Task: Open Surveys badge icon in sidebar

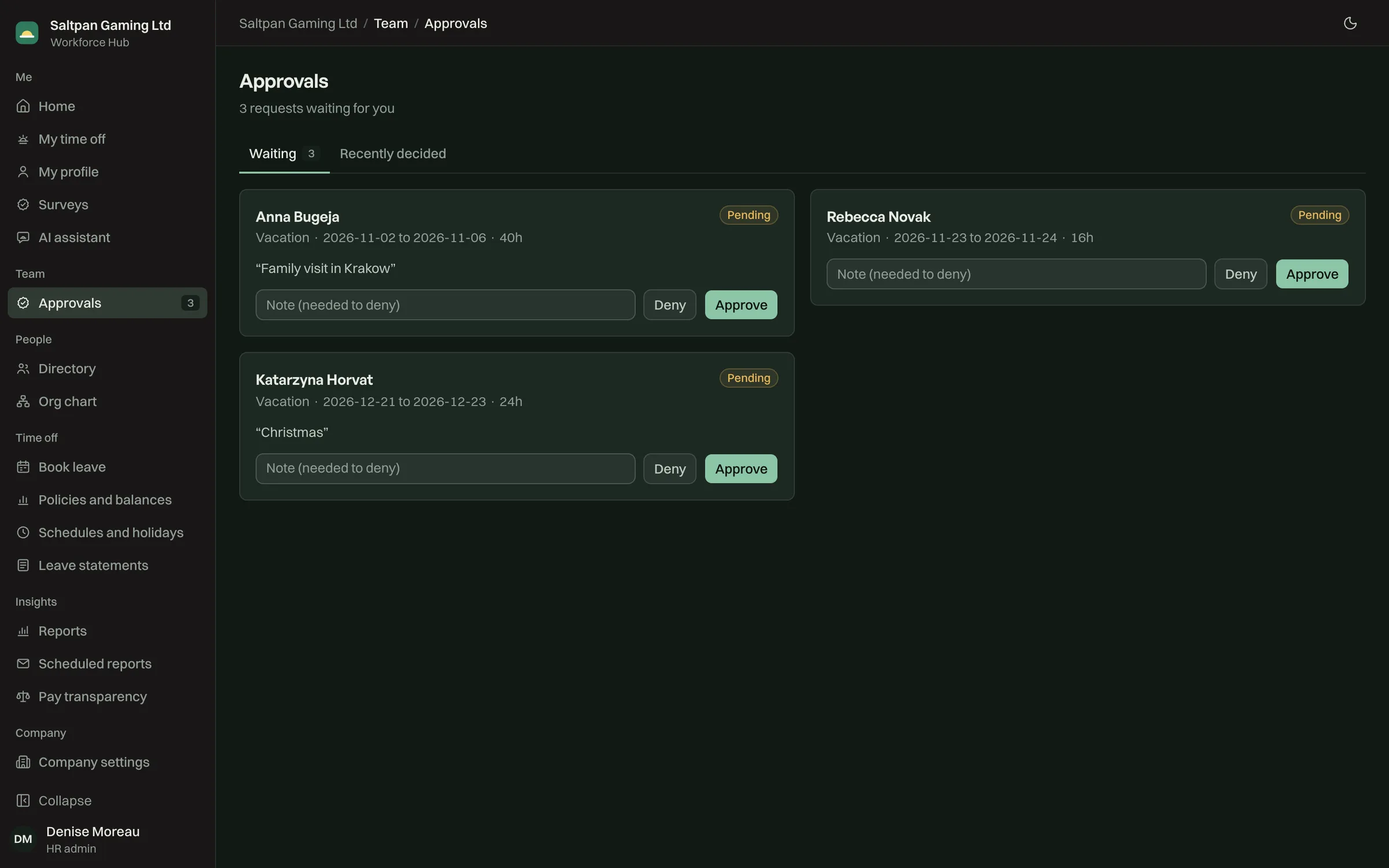Action: [23, 204]
